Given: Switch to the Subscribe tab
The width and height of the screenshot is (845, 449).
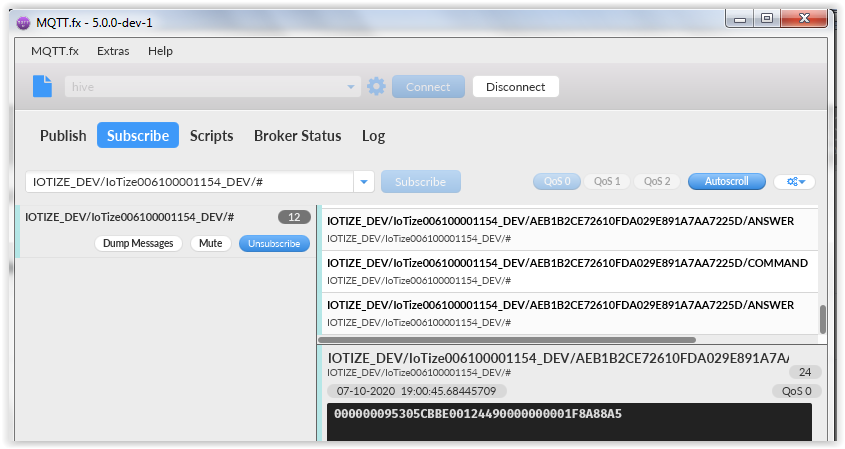Looking at the screenshot, I should pyautogui.click(x=138, y=135).
